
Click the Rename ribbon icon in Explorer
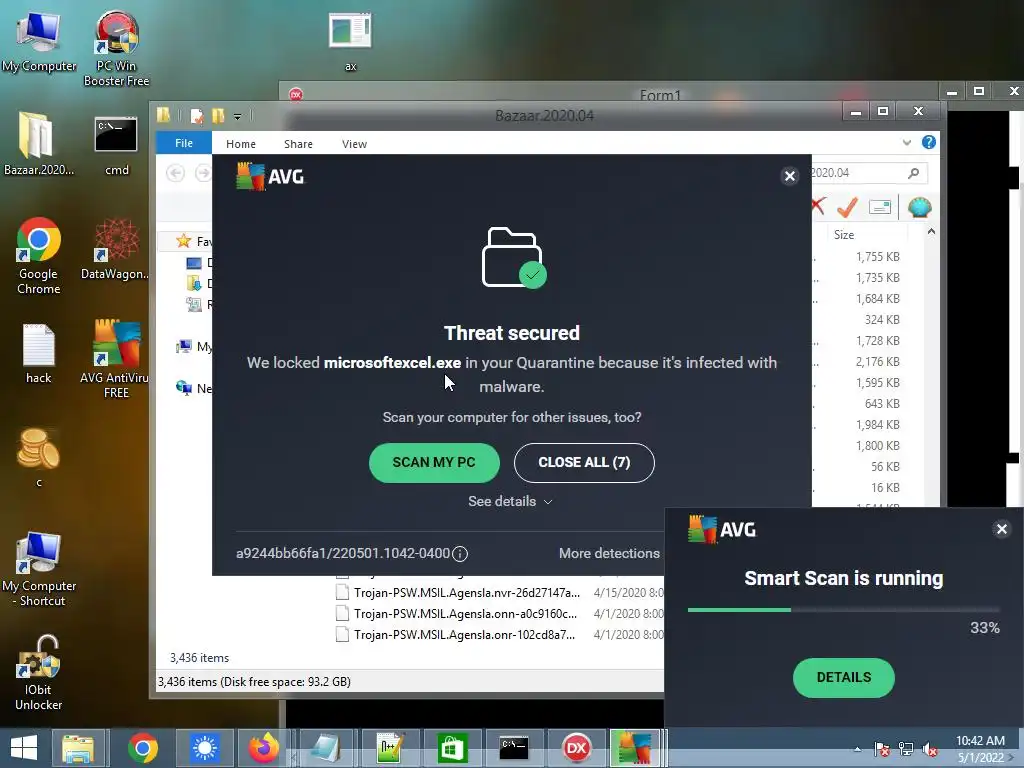(880, 207)
